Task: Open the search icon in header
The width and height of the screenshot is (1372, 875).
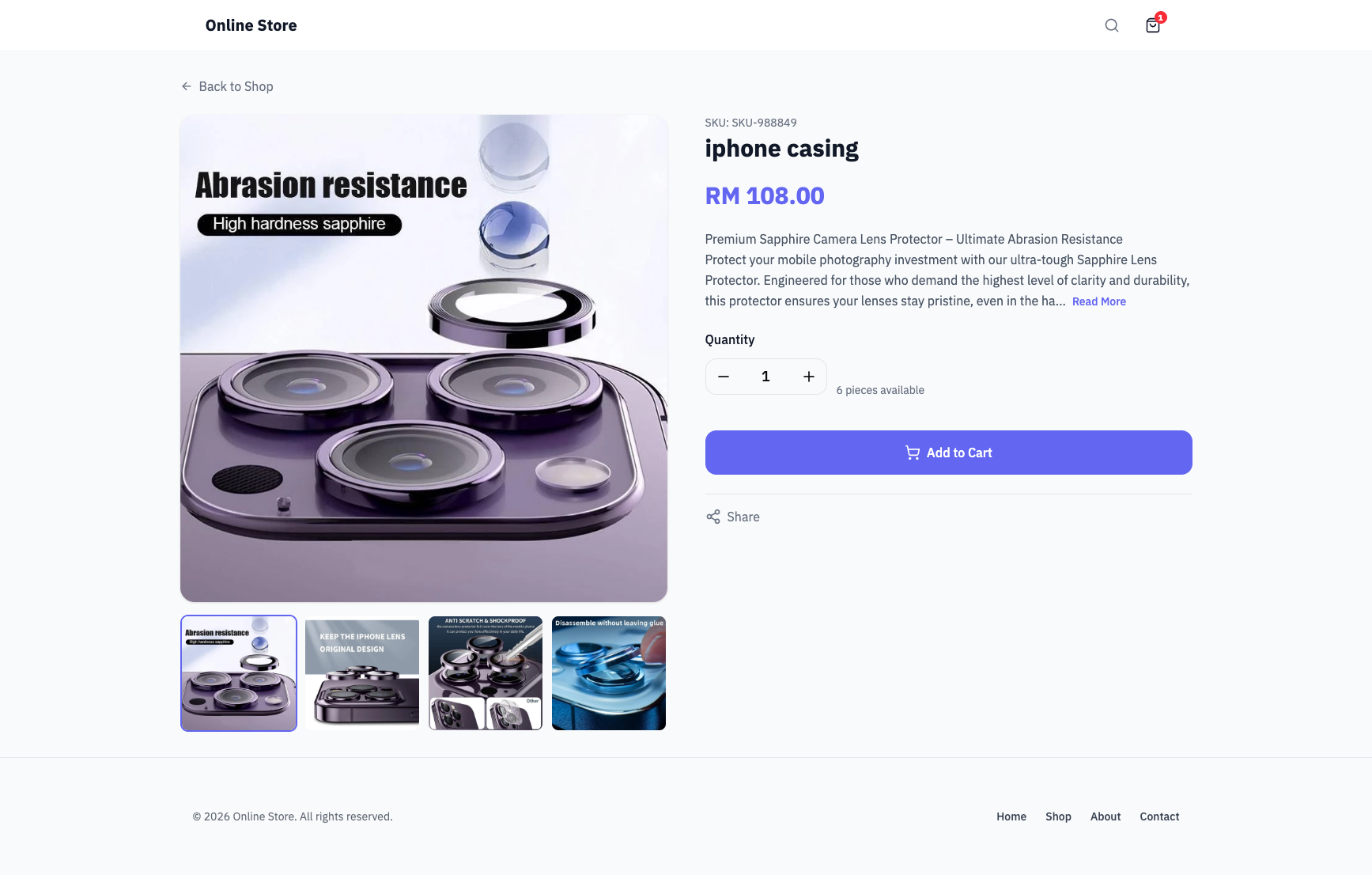Action: tap(1111, 25)
